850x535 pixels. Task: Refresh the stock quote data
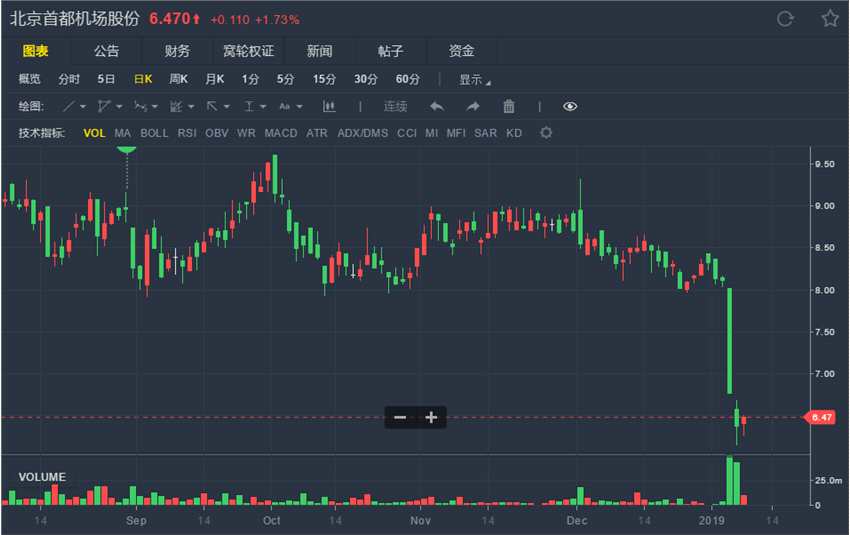coord(785,20)
